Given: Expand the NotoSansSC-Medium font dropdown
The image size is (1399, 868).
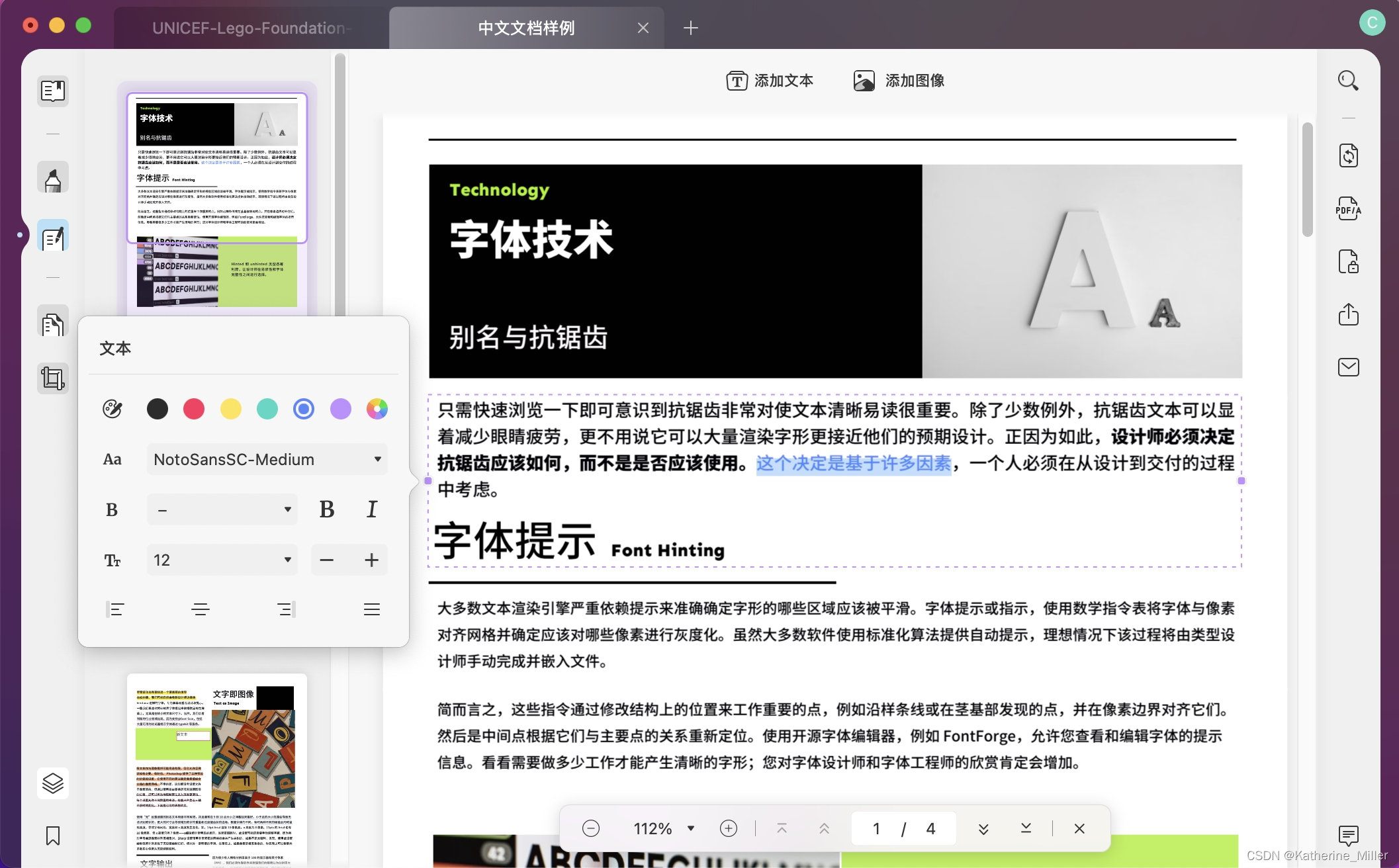Looking at the screenshot, I should pyautogui.click(x=267, y=459).
